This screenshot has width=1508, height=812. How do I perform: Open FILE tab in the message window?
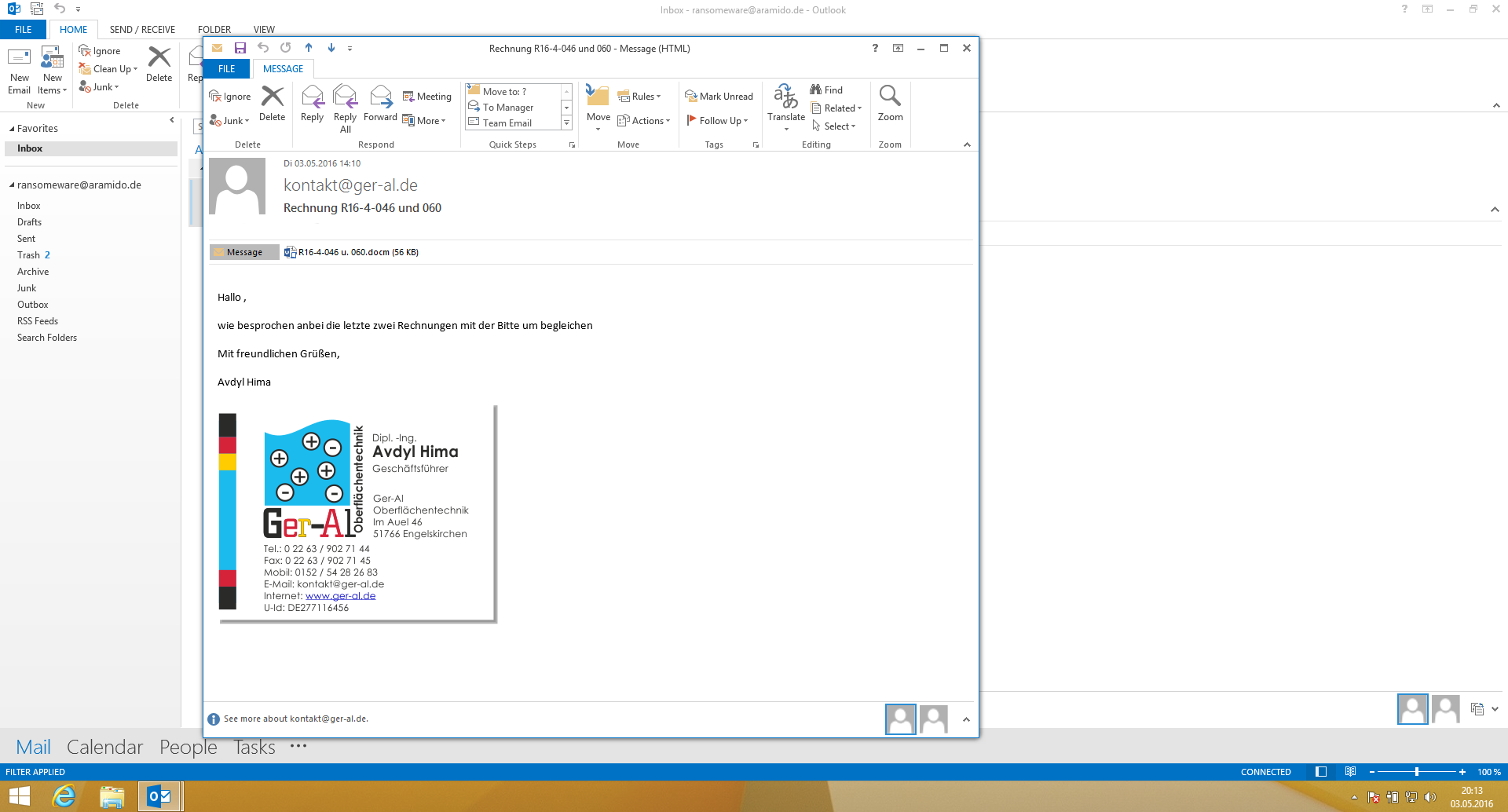click(x=227, y=69)
